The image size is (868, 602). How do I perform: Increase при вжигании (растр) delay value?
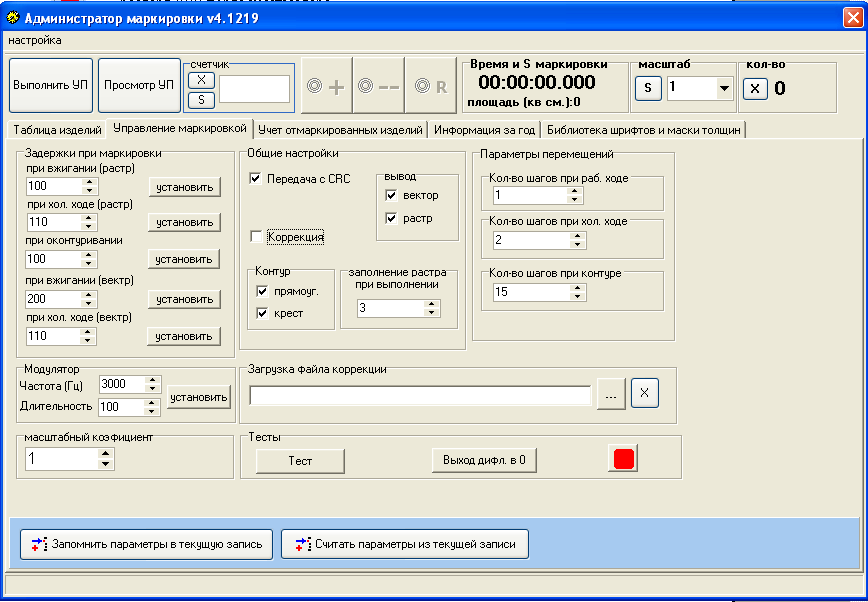pyautogui.click(x=89, y=182)
